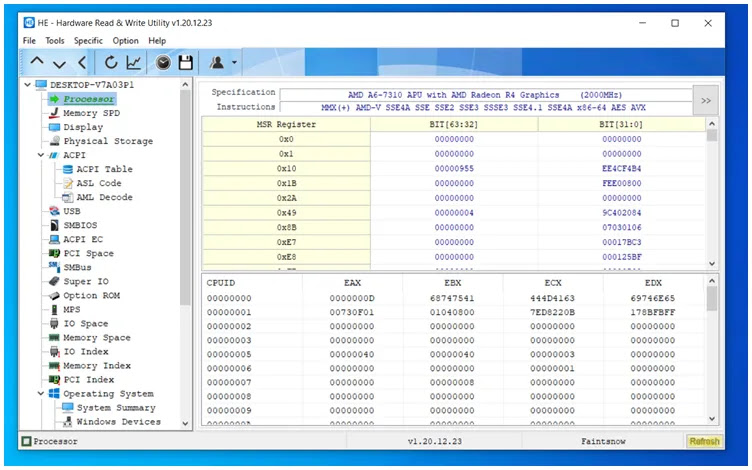The image size is (752, 470).
Task: Open Physical Storage in the tree
Action: point(108,141)
